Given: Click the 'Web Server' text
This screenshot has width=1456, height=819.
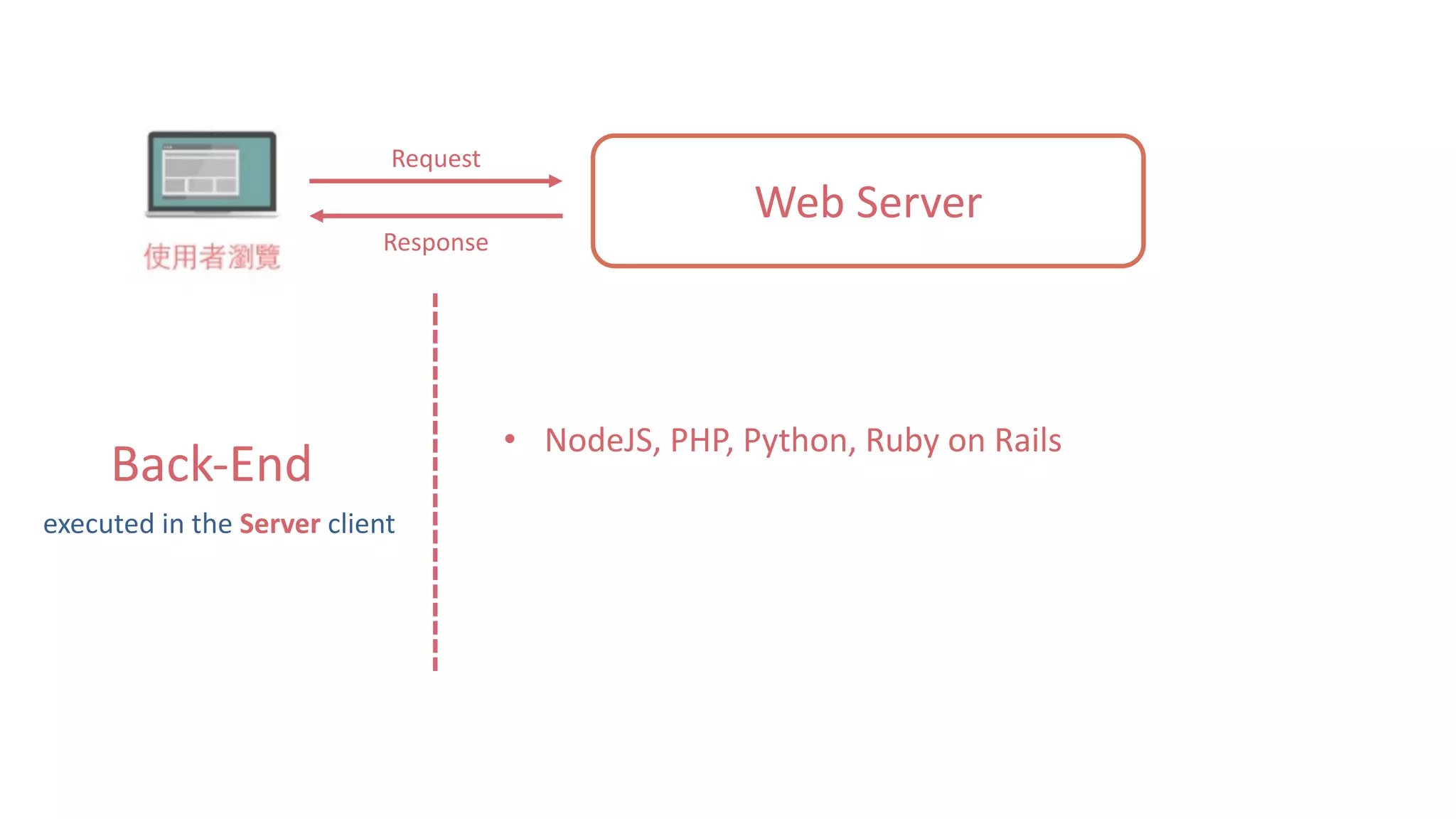Looking at the screenshot, I should pos(868,203).
